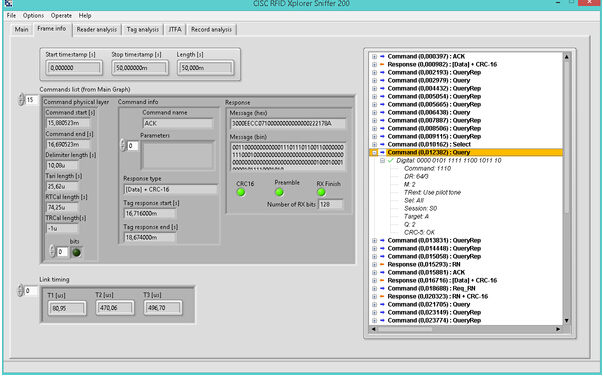
Task: Select the Frame info tab
Action: pyautogui.click(x=52, y=29)
